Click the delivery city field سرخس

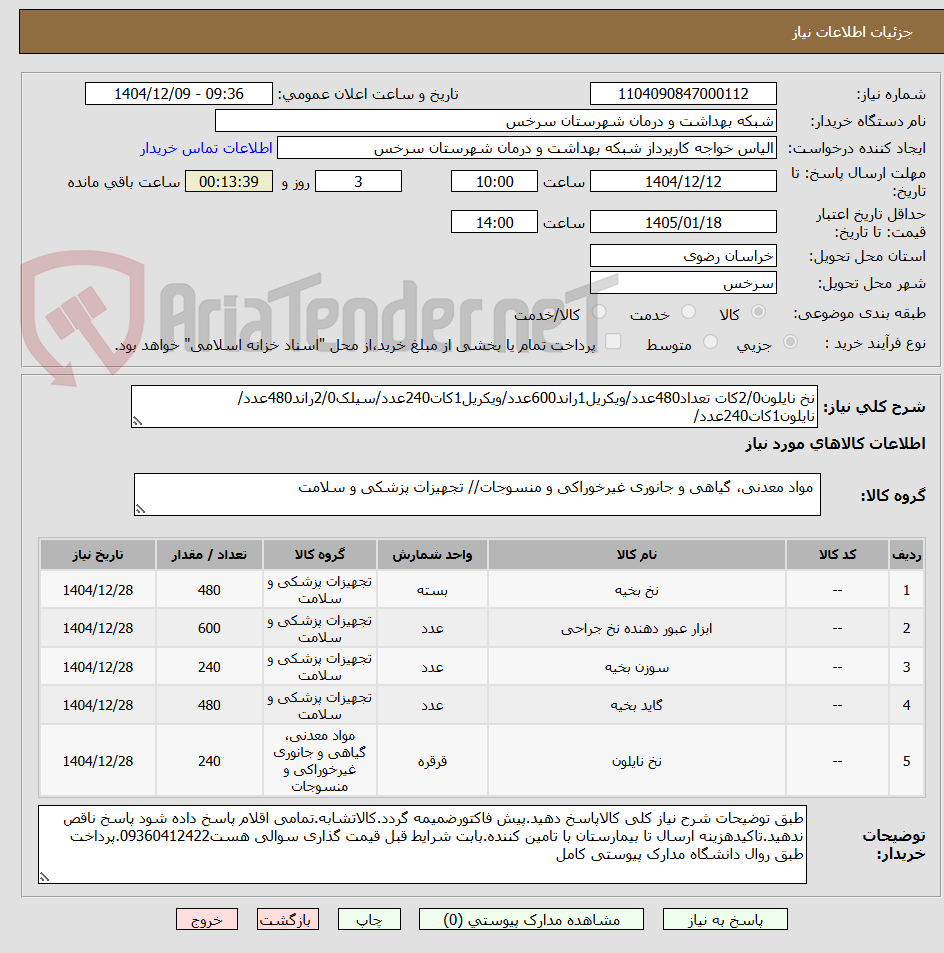[683, 283]
